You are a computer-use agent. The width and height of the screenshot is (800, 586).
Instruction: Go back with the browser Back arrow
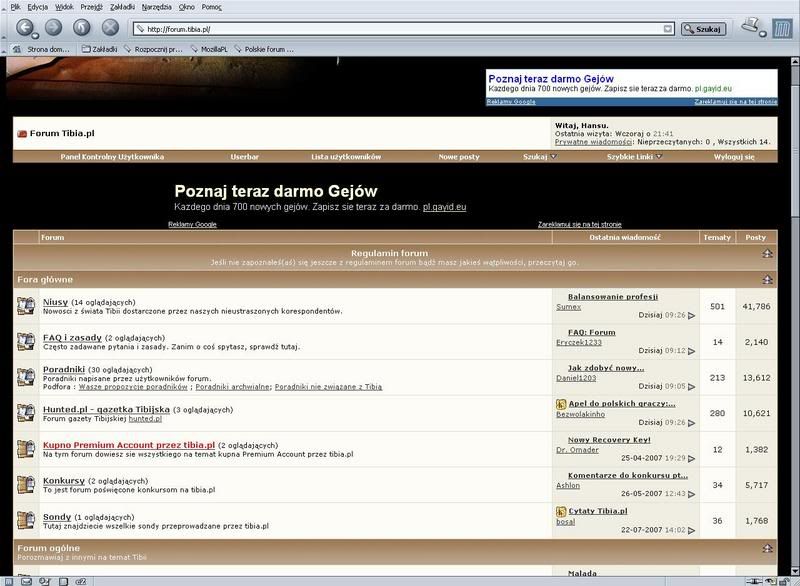[x=24, y=27]
